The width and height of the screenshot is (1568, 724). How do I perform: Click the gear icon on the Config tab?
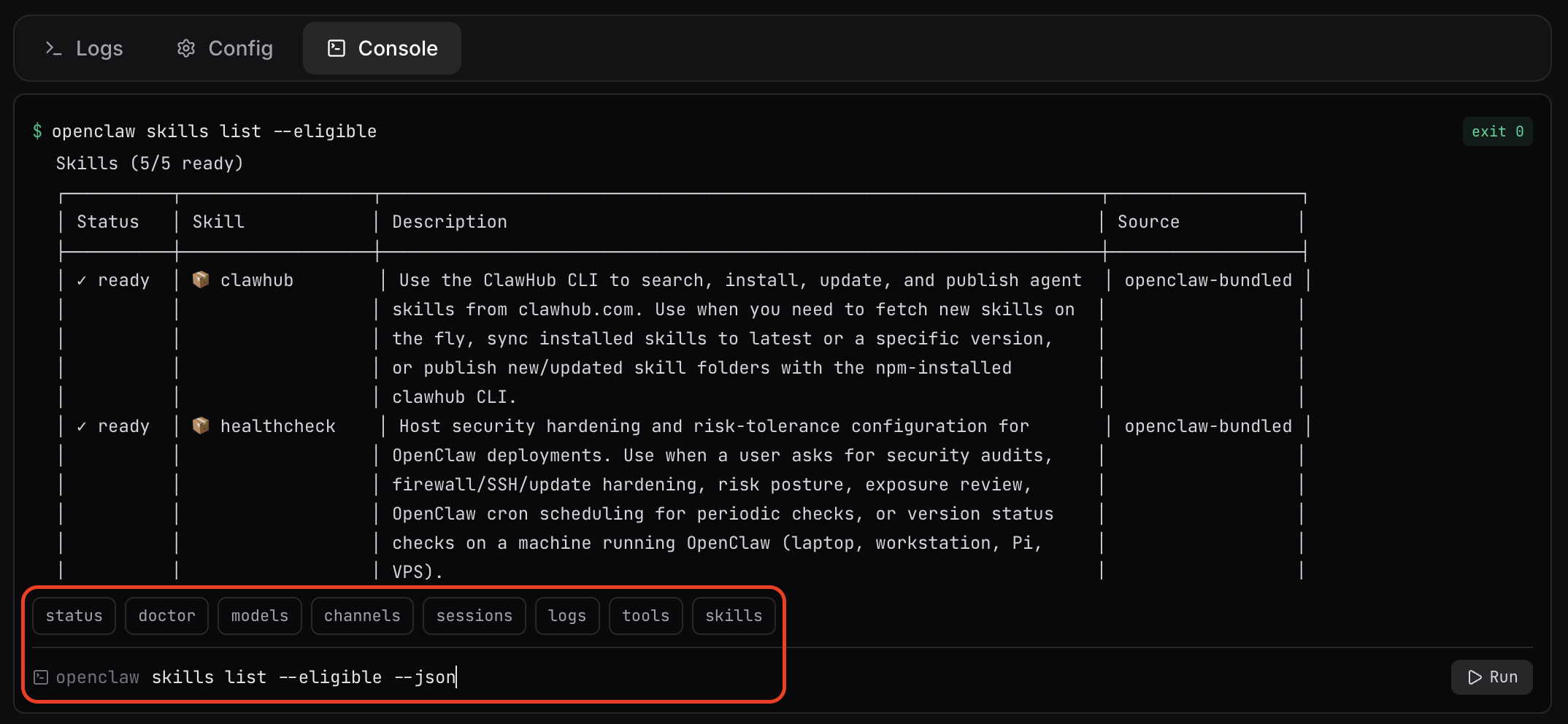coord(185,48)
